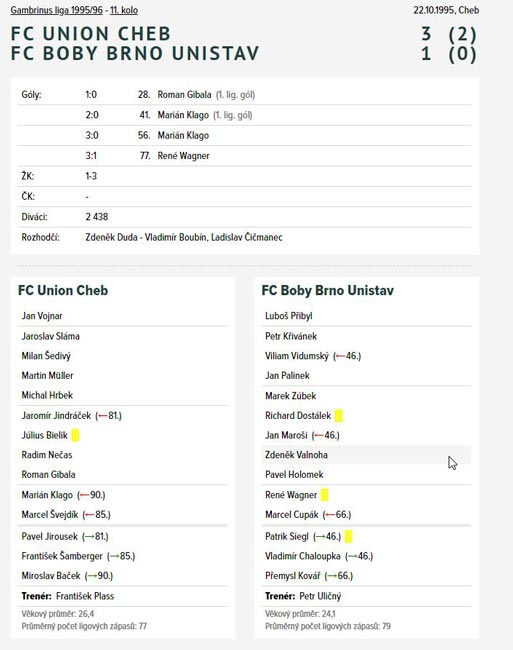Open the Gambrinus liga 1995/96 link
This screenshot has width=513, height=650.
[56, 10]
